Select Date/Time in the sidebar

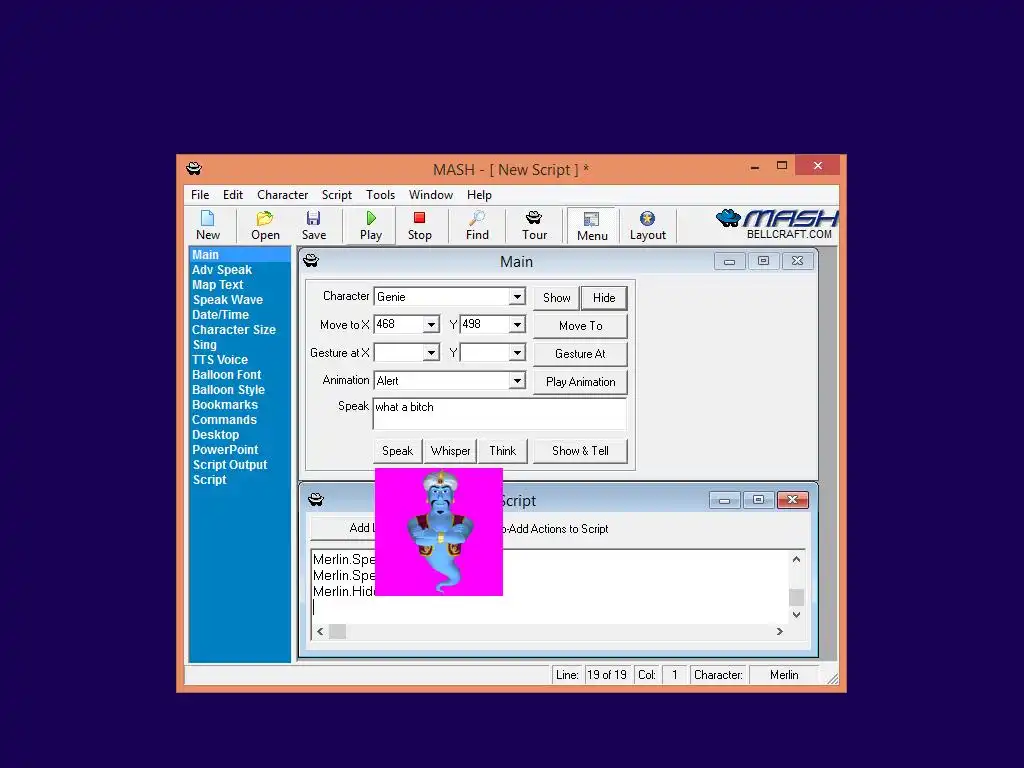pos(220,315)
